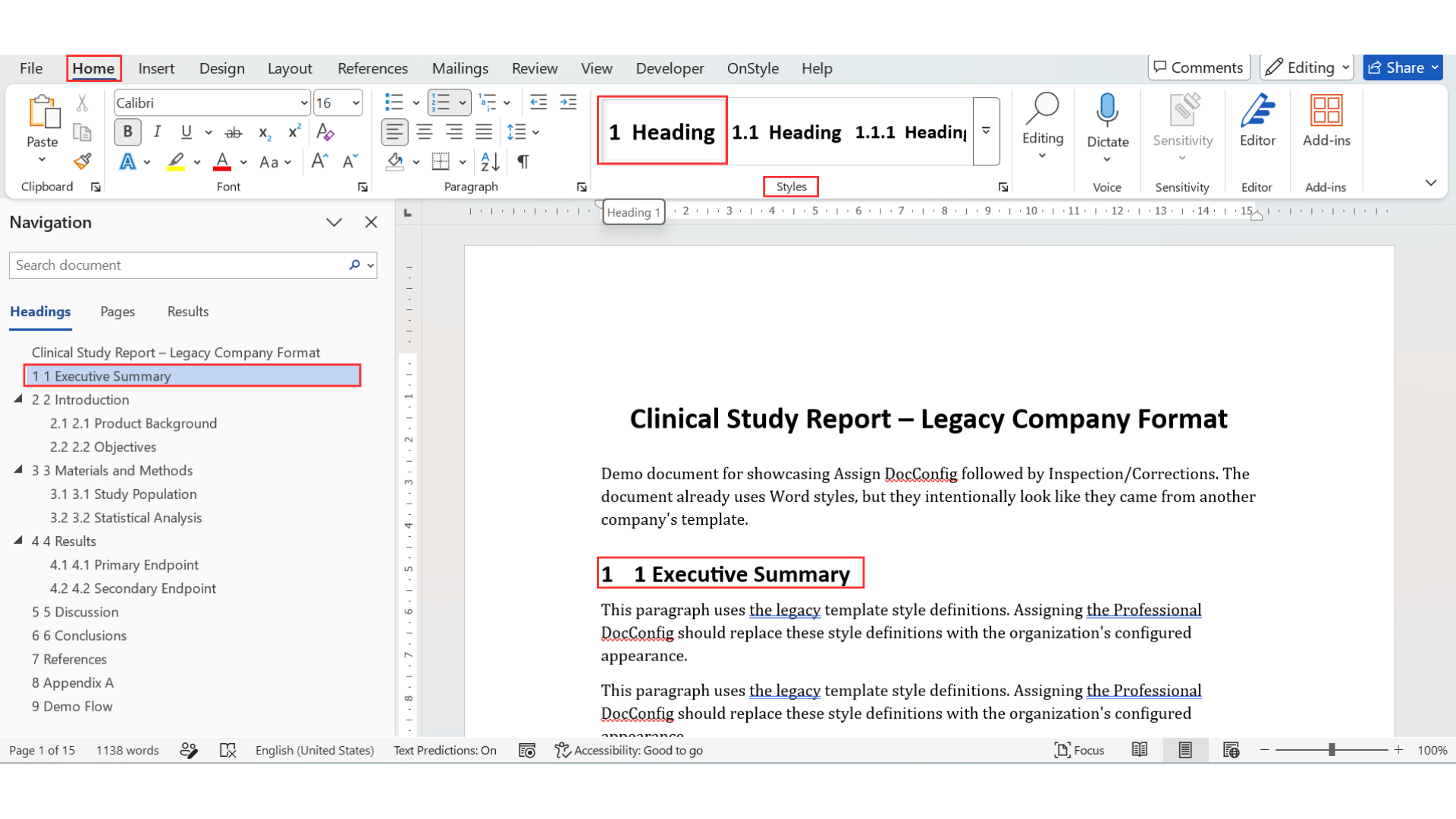This screenshot has width=1456, height=819.
Task: Increase paragraph indent
Action: pyautogui.click(x=568, y=102)
